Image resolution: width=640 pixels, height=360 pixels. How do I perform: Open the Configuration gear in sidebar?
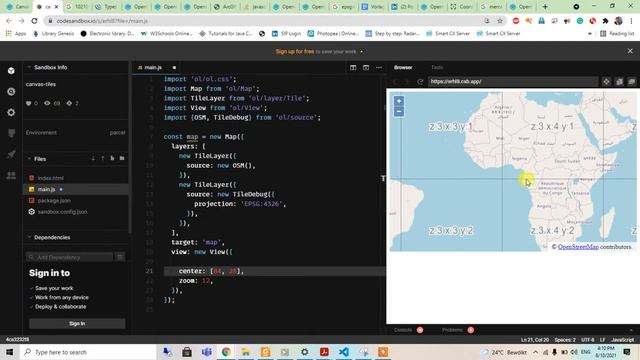pos(11,112)
